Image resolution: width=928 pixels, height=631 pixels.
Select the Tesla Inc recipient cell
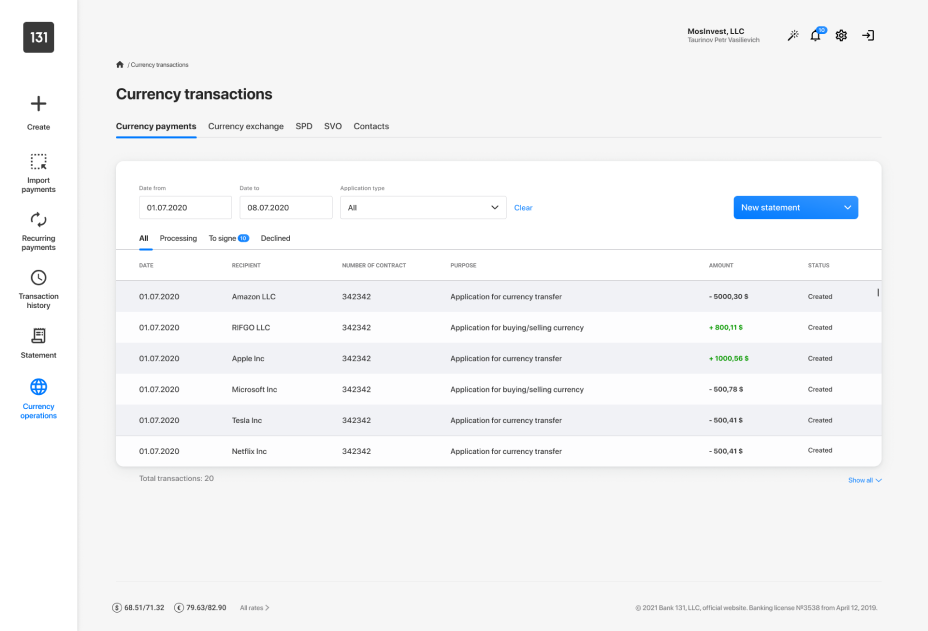click(x=247, y=420)
